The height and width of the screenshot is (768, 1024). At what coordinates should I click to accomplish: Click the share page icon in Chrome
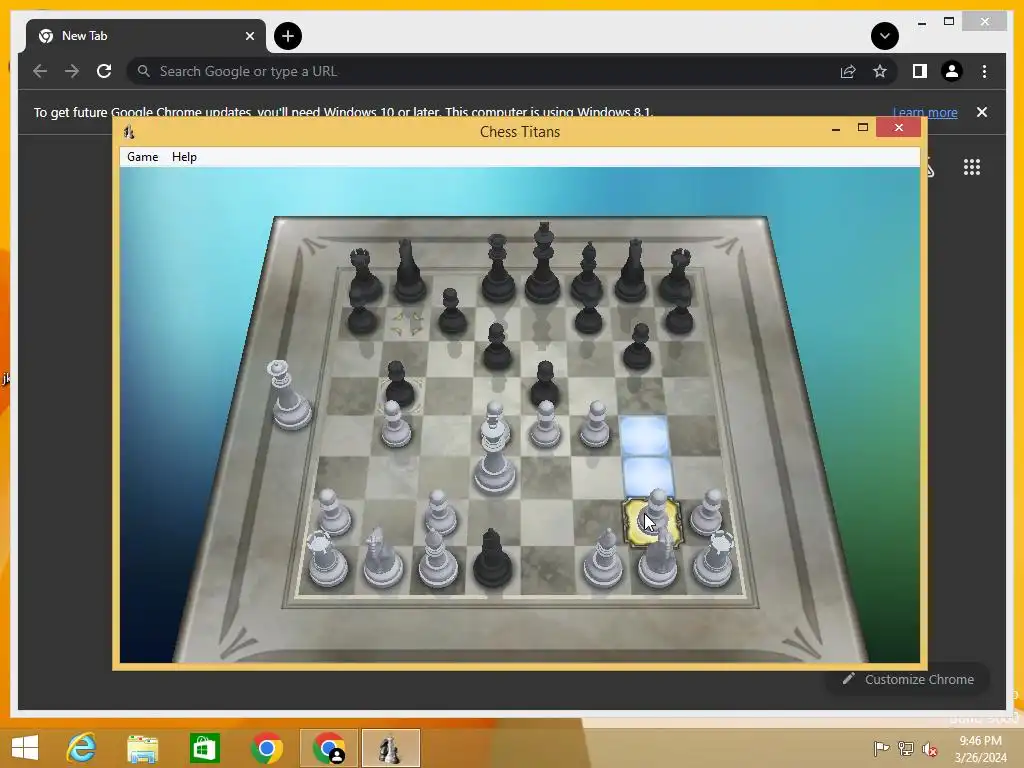[x=848, y=71]
